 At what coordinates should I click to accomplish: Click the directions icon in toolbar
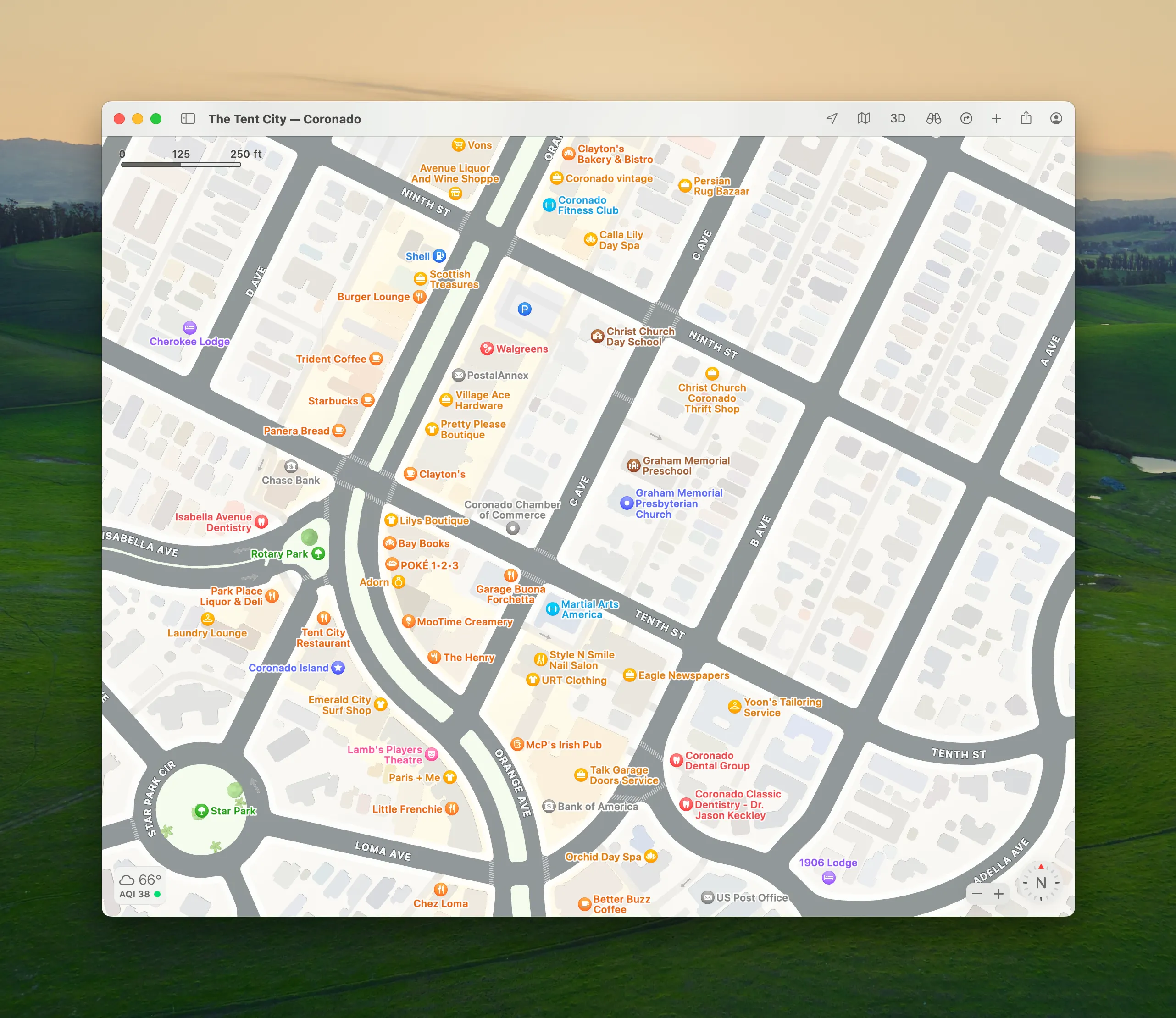(x=966, y=119)
